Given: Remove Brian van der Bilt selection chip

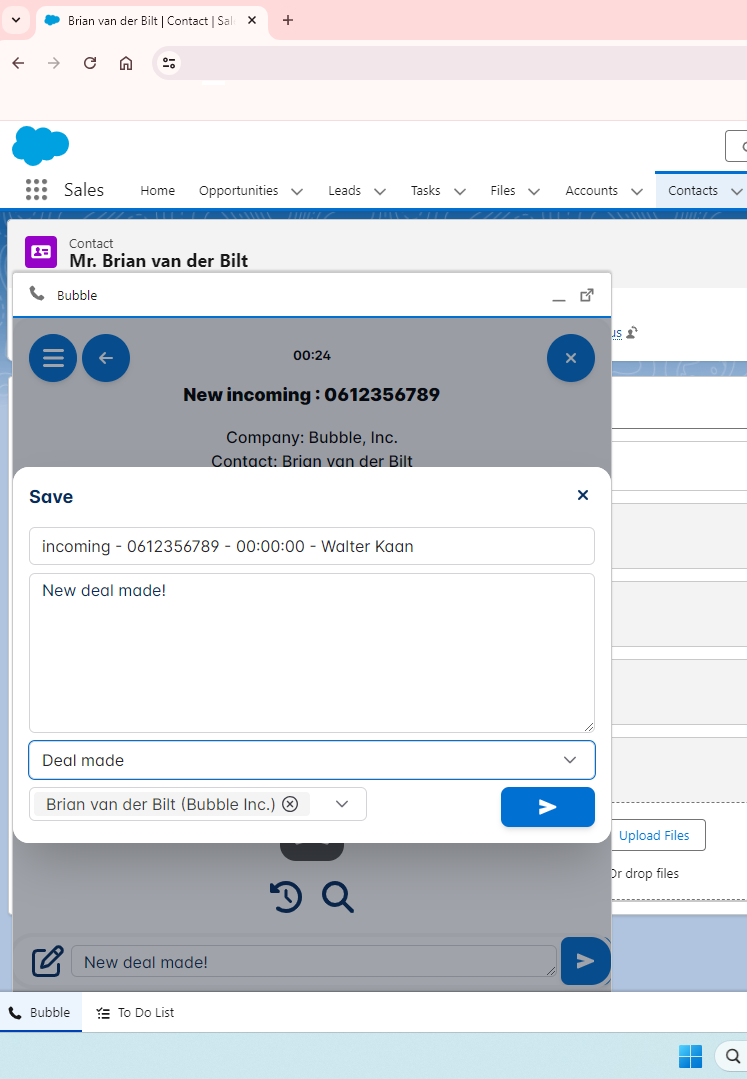Looking at the screenshot, I should (290, 804).
